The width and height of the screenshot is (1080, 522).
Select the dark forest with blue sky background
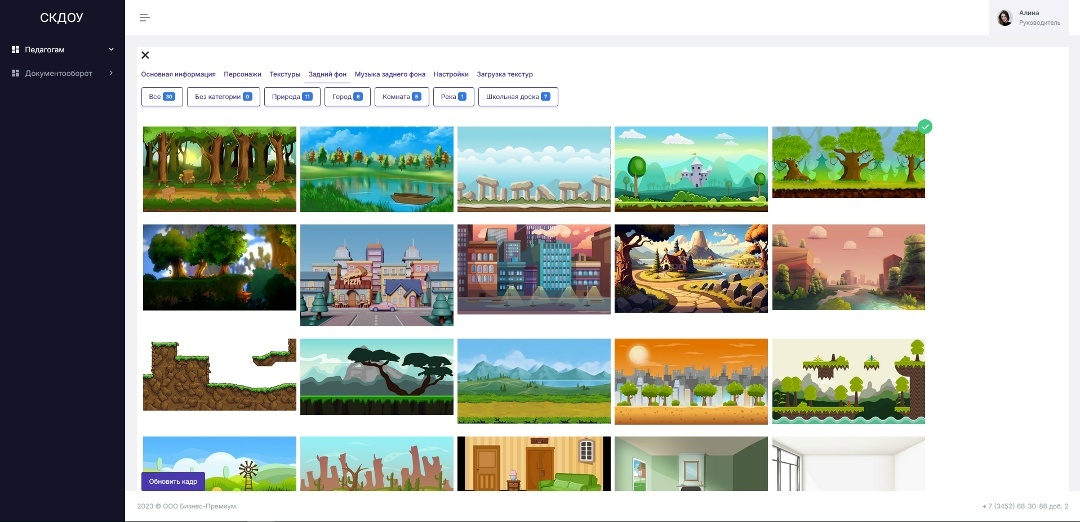click(x=220, y=267)
